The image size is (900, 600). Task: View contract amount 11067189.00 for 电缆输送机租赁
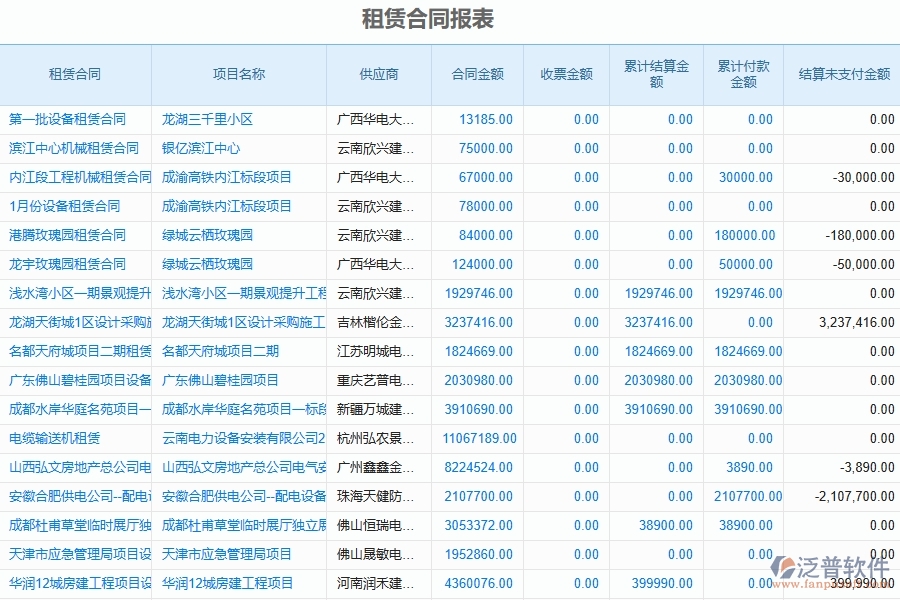click(482, 438)
